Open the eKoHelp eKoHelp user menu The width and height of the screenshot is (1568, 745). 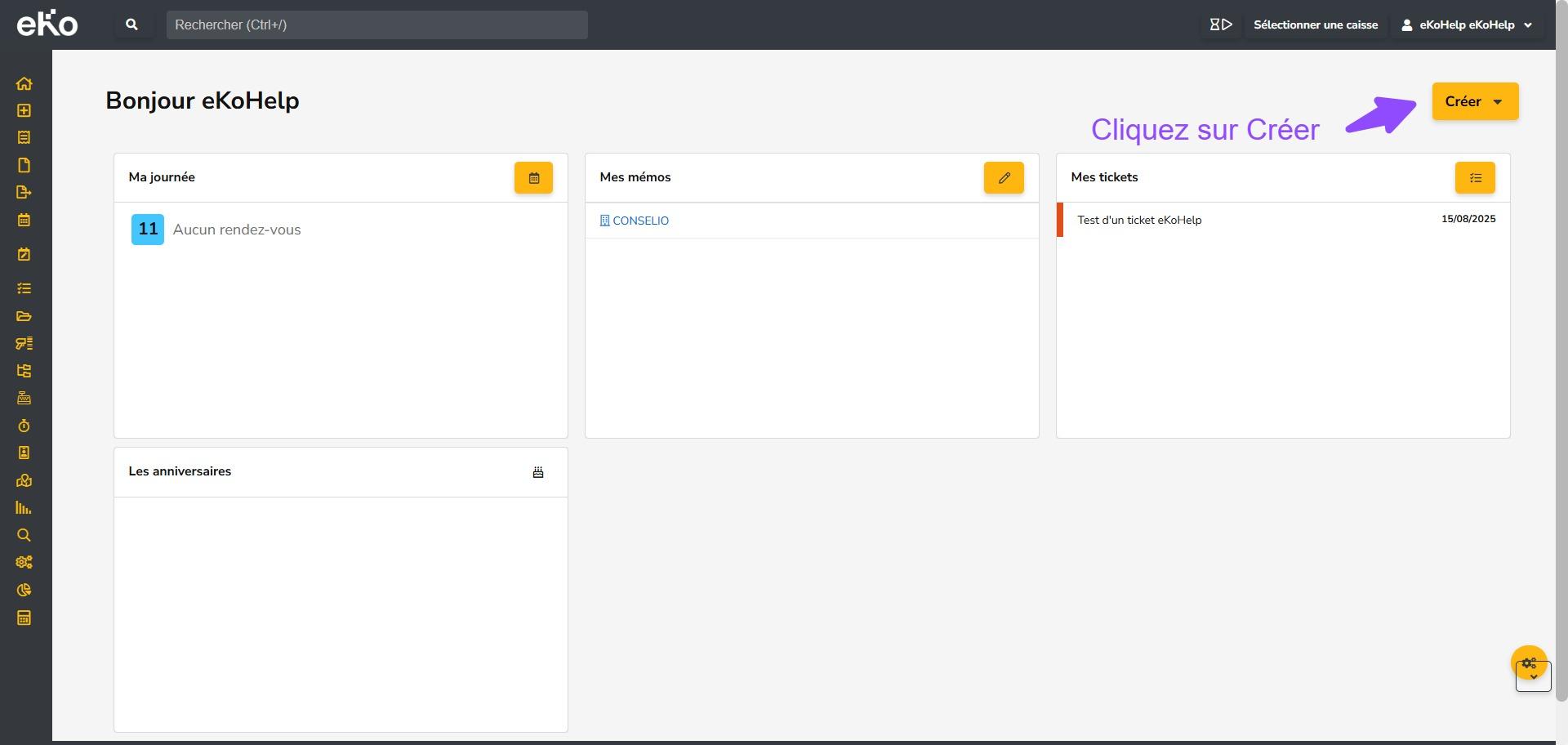(x=1467, y=25)
